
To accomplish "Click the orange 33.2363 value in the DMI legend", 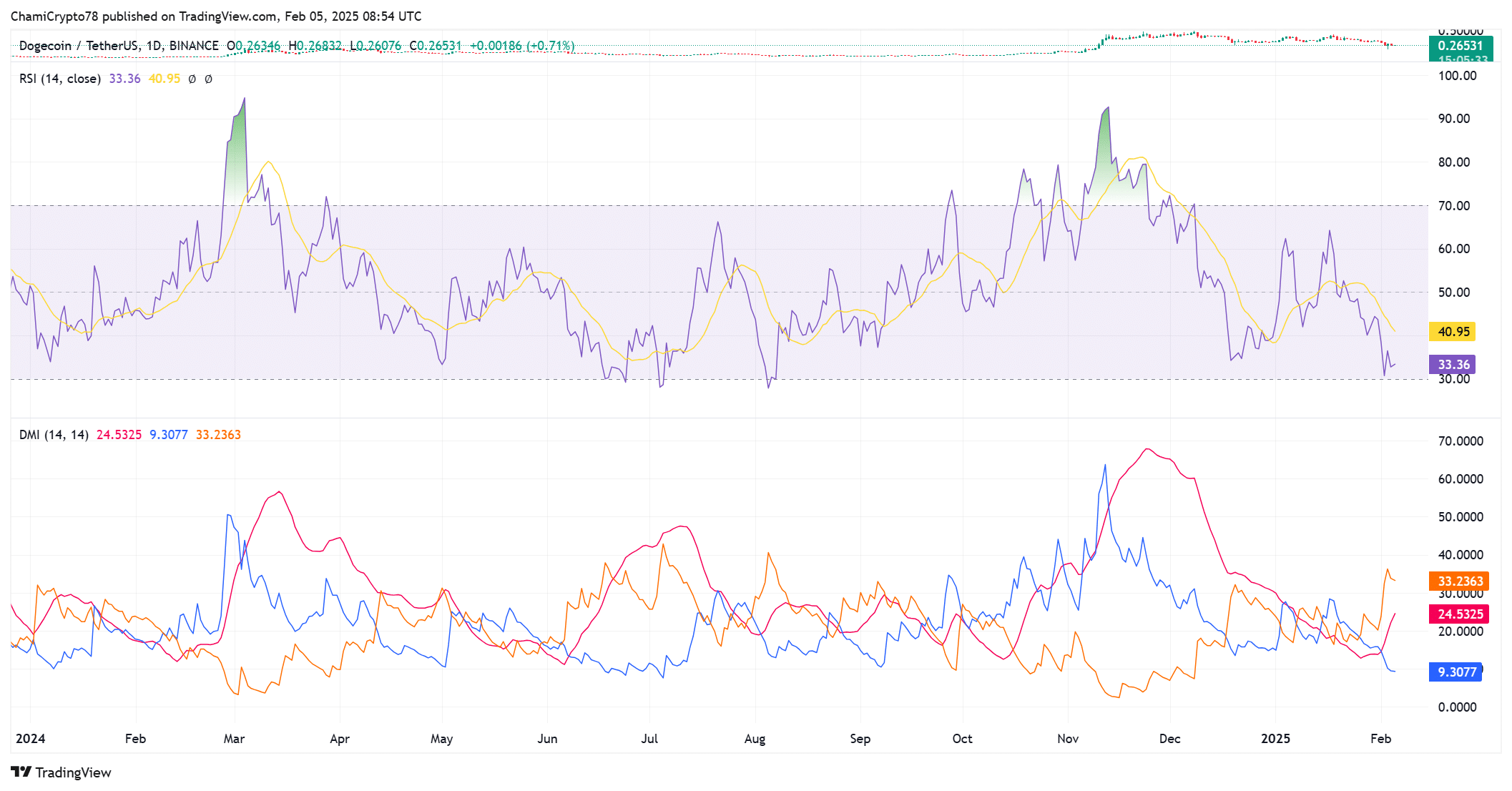I will click(218, 435).
